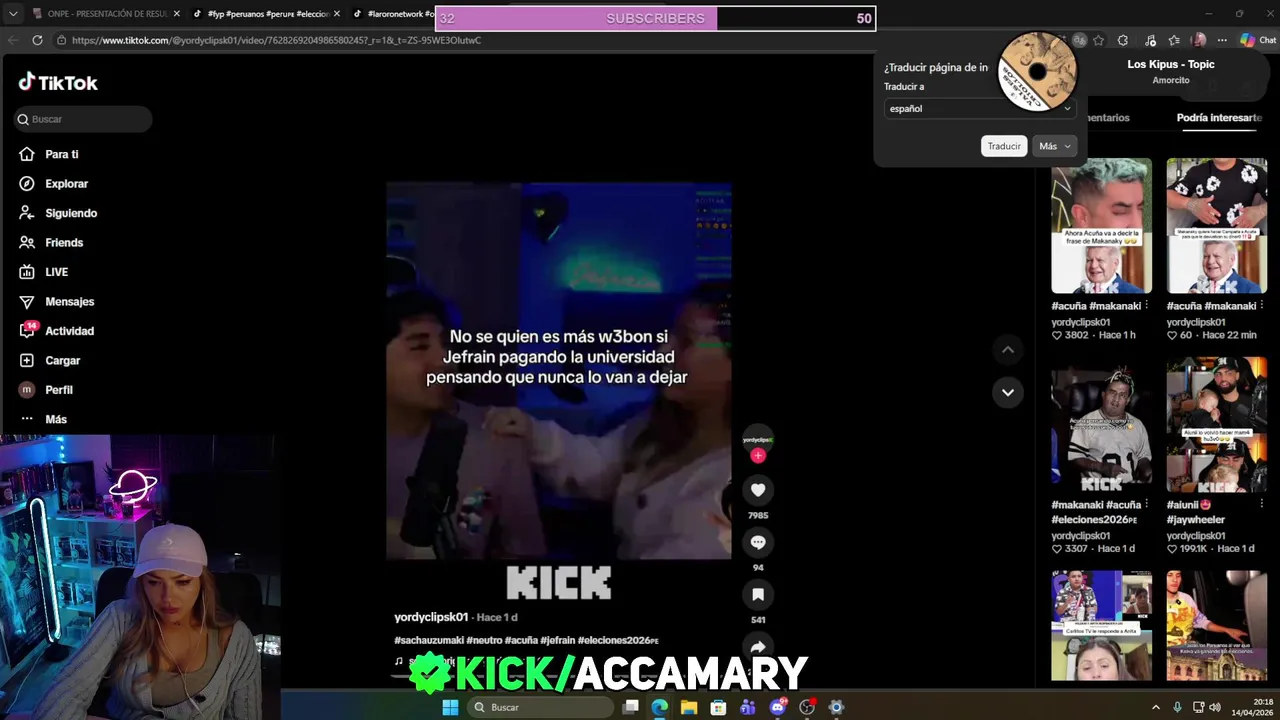Screen dimensions: 1280x720
Task: Show hidden system tray icons
Action: 1156,707
